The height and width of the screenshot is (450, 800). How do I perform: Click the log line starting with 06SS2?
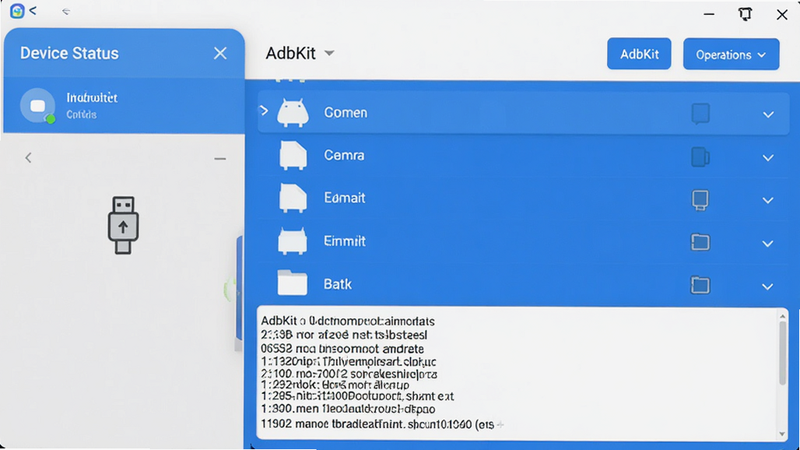click(342, 348)
